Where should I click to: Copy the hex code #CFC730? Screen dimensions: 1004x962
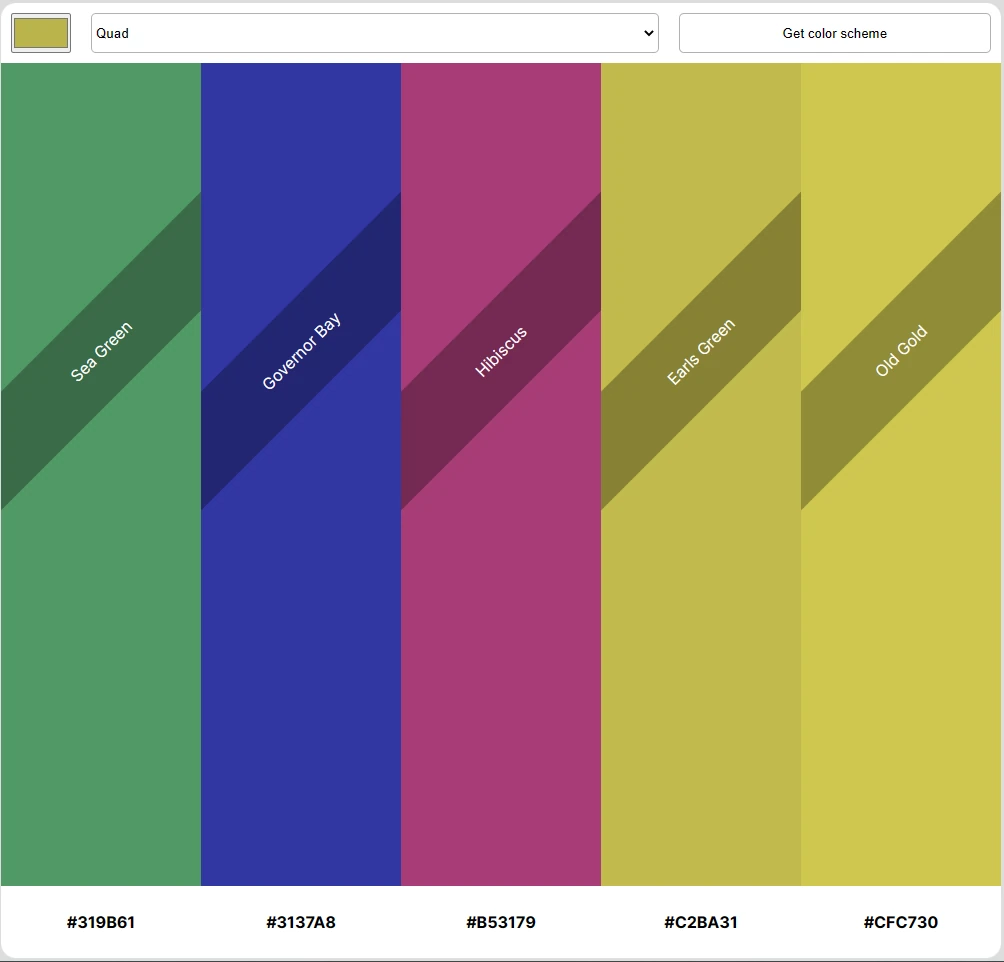(901, 922)
